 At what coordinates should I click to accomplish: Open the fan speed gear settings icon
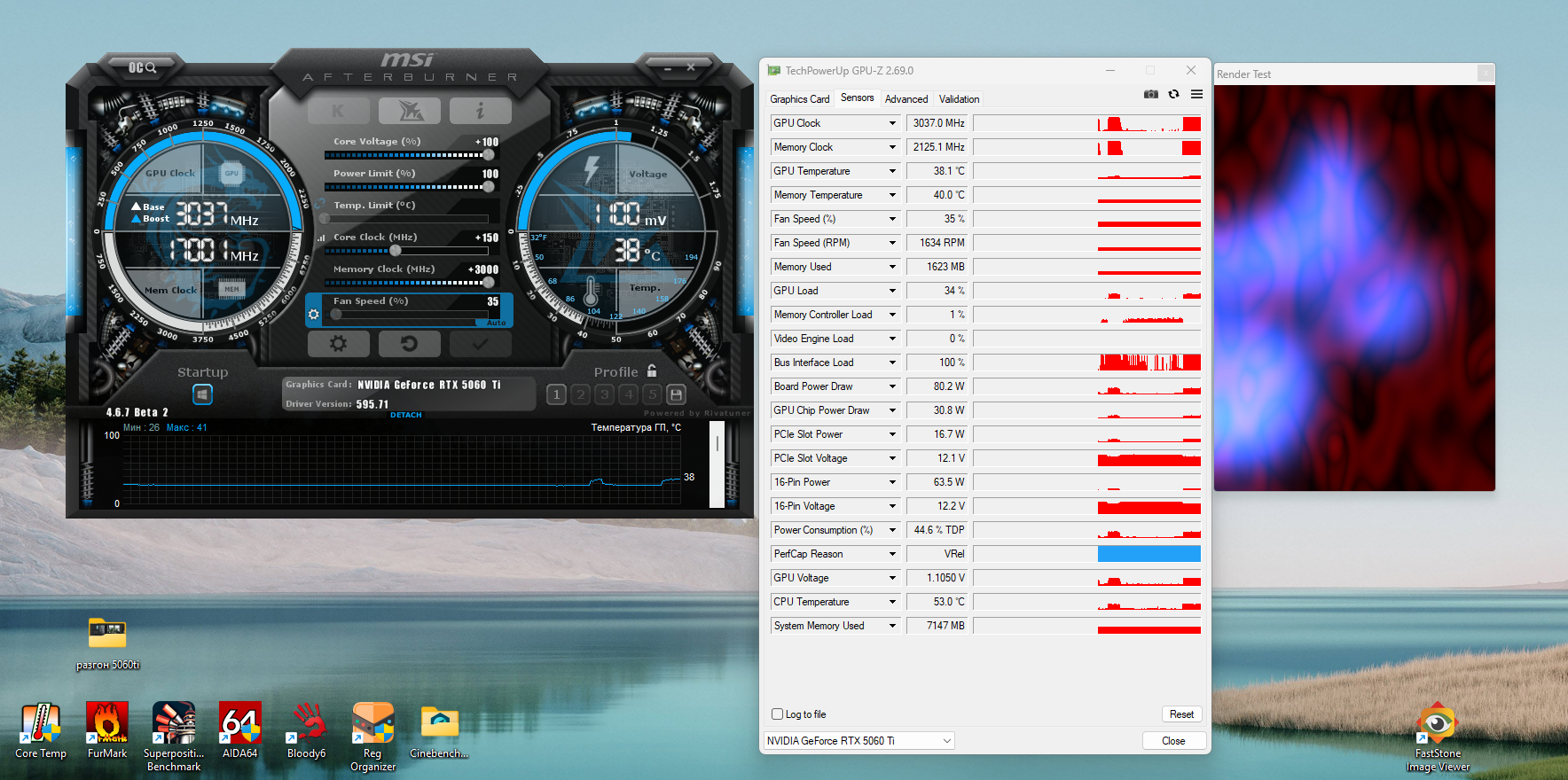point(313,314)
